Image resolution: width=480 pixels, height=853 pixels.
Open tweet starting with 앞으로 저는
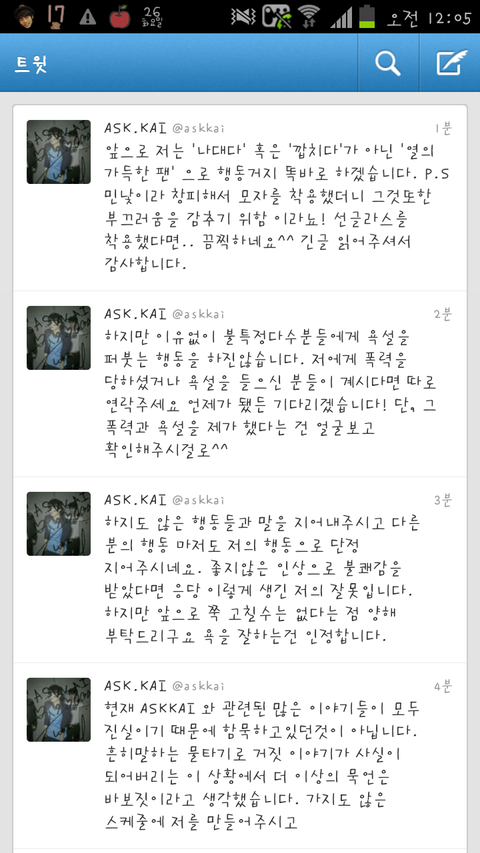click(x=240, y=197)
